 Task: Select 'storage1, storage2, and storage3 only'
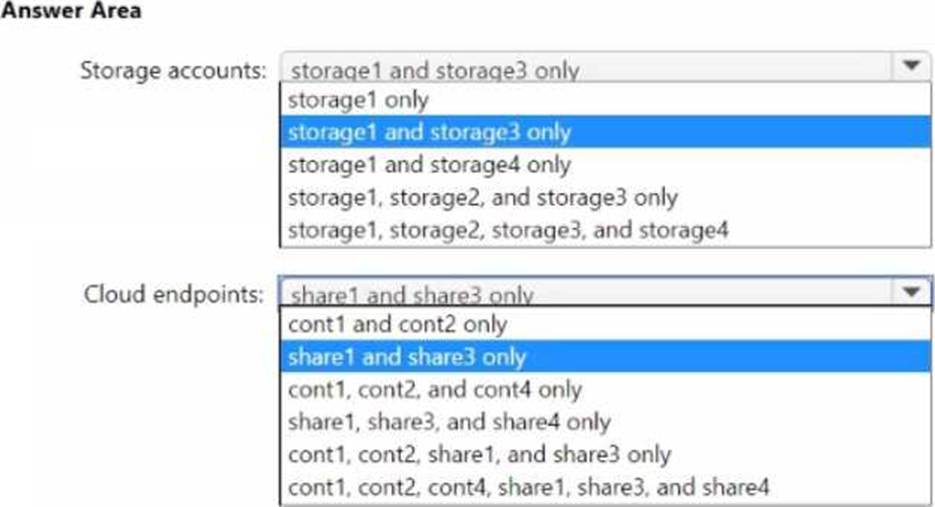pyautogui.click(x=482, y=197)
